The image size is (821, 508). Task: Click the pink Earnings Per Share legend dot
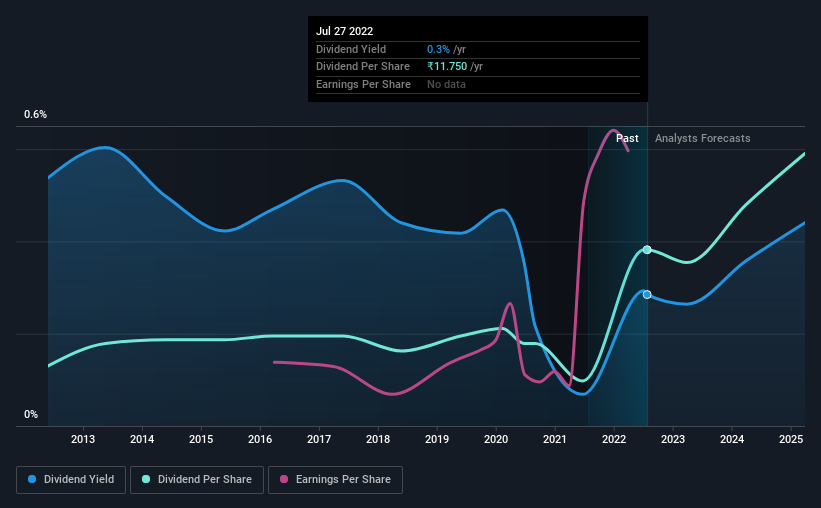point(284,479)
